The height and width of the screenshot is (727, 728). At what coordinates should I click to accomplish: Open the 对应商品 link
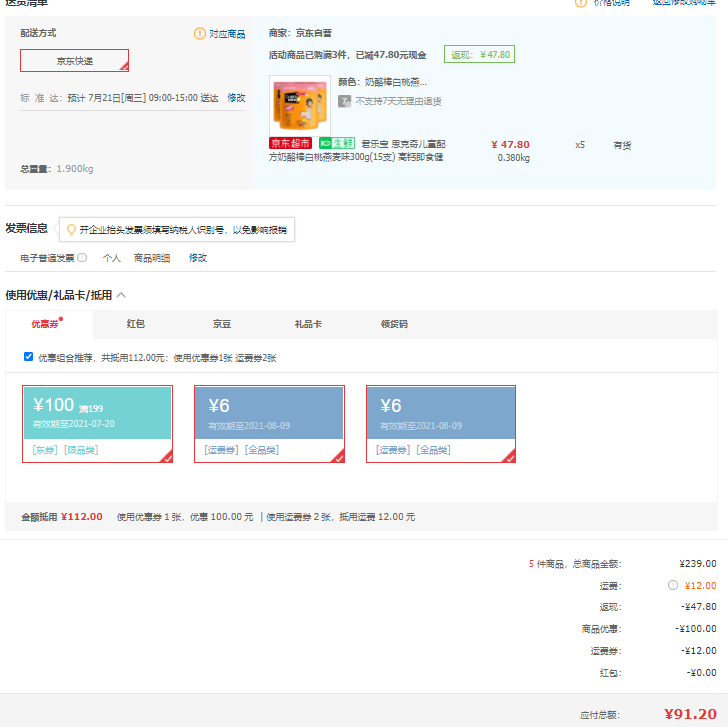[227, 34]
